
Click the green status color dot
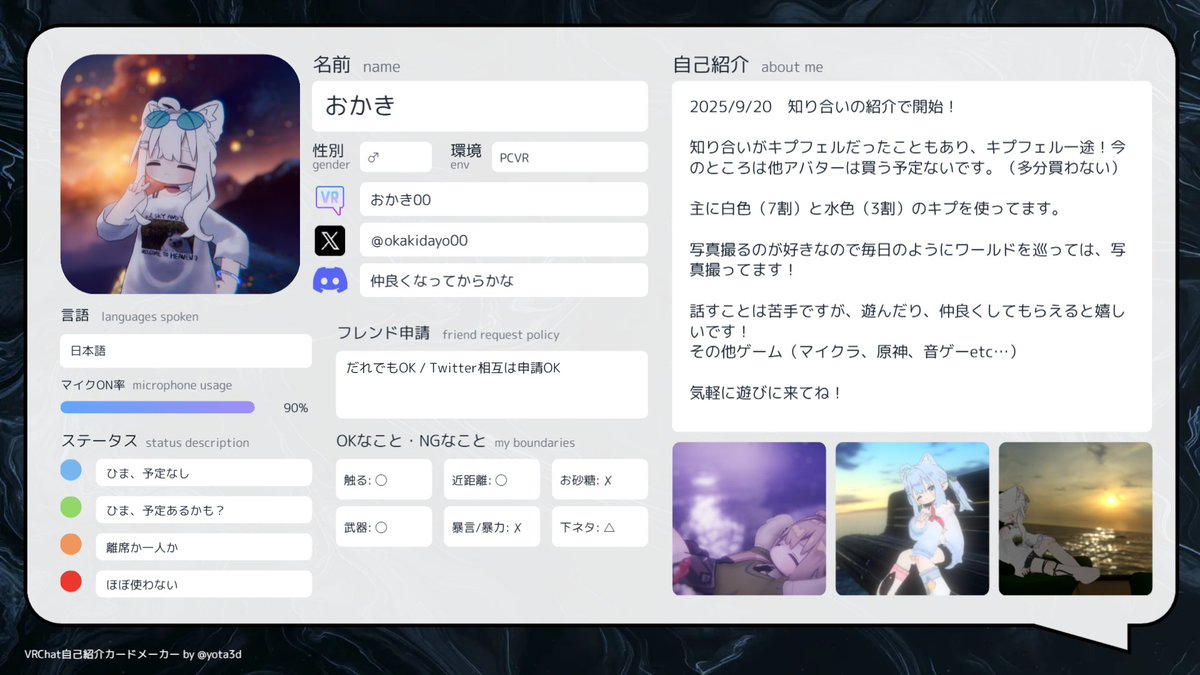pyautogui.click(x=71, y=507)
